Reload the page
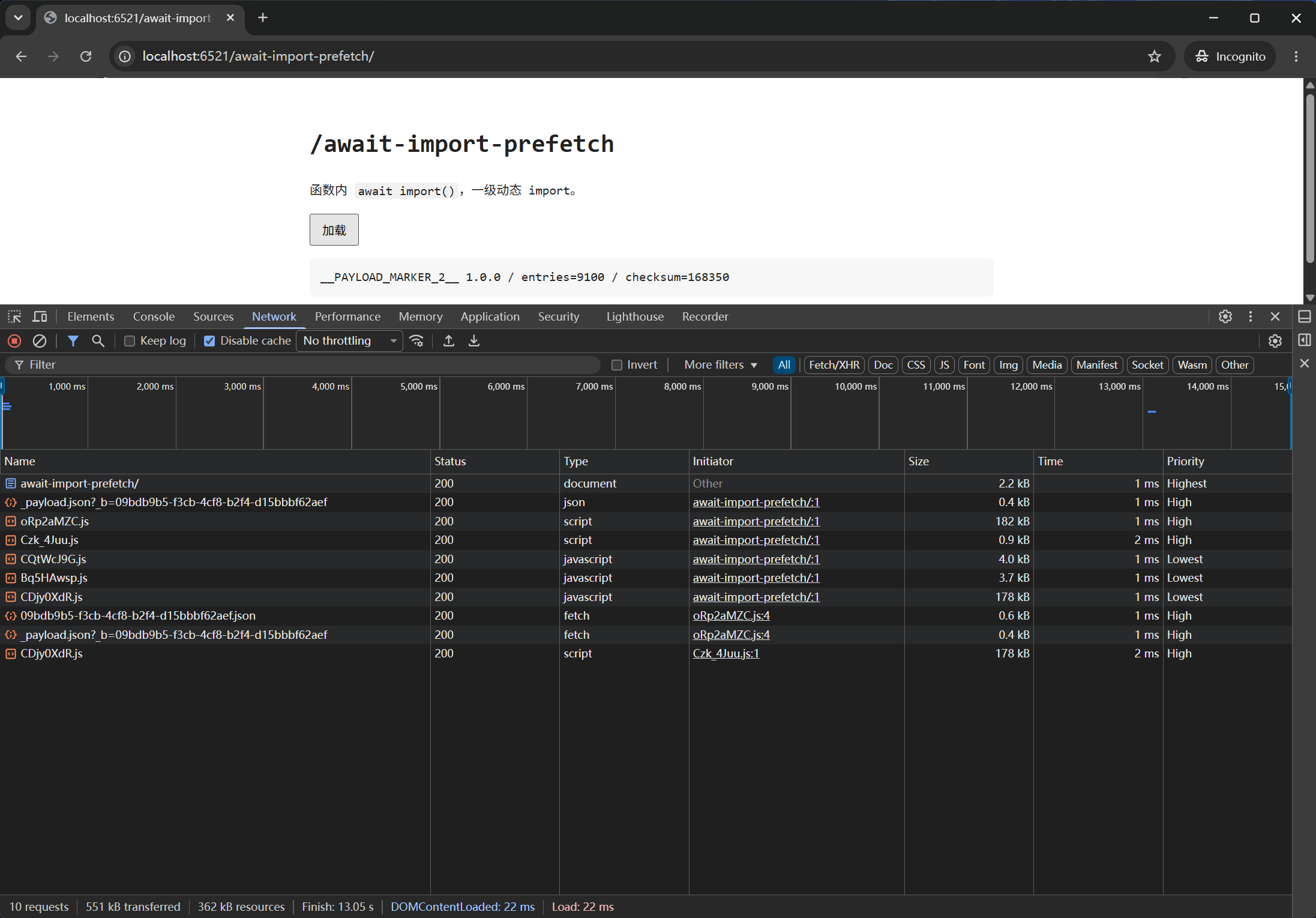The image size is (1316, 918). (x=86, y=56)
